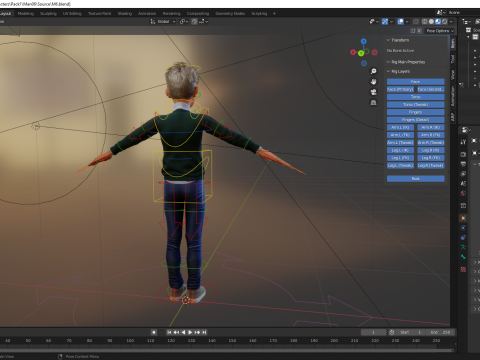Click the timeline play button
The height and width of the screenshot is (360, 480).
[190, 332]
